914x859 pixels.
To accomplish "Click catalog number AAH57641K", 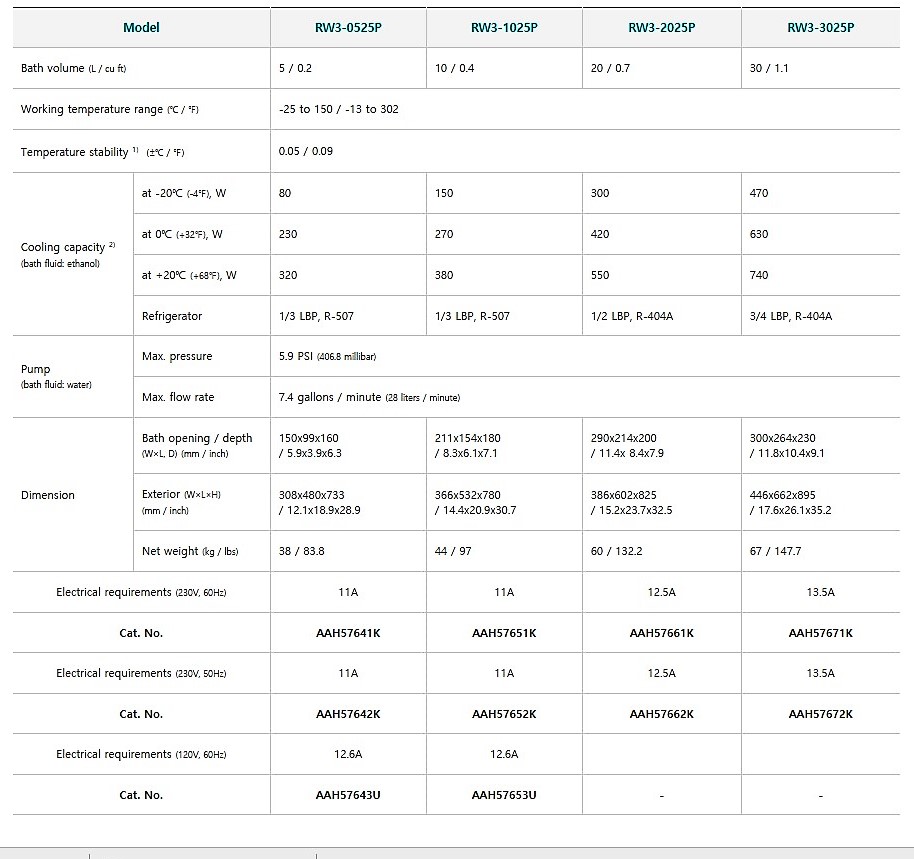I will click(x=347, y=633).
